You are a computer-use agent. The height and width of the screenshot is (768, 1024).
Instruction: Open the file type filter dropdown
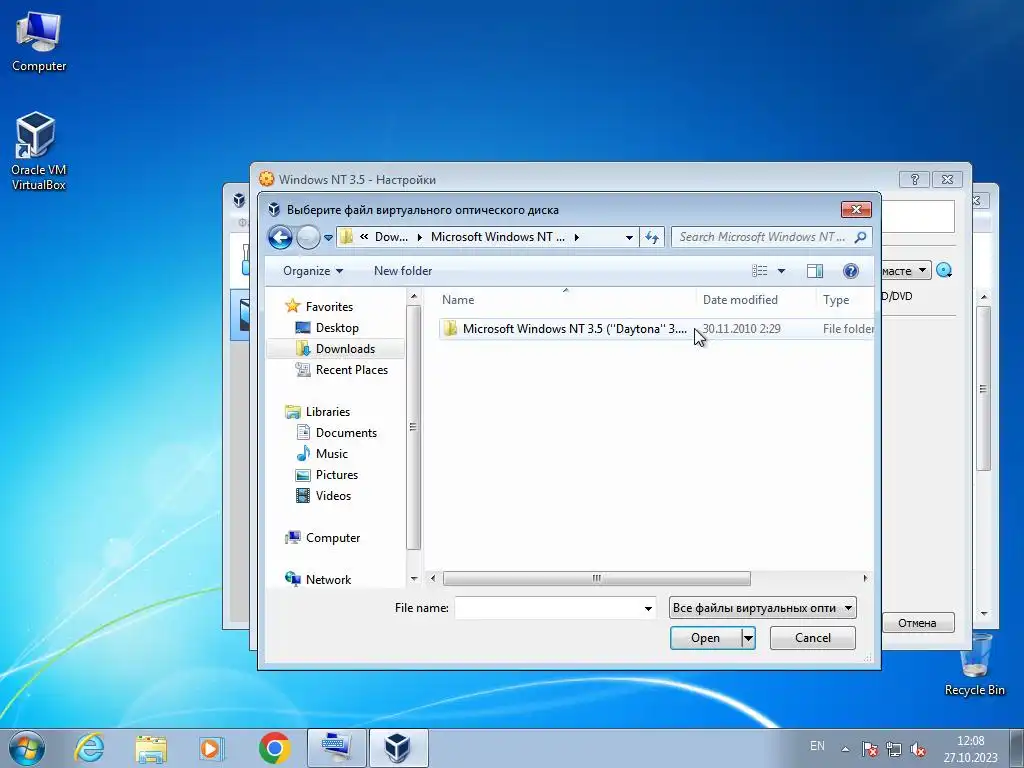pyautogui.click(x=763, y=608)
